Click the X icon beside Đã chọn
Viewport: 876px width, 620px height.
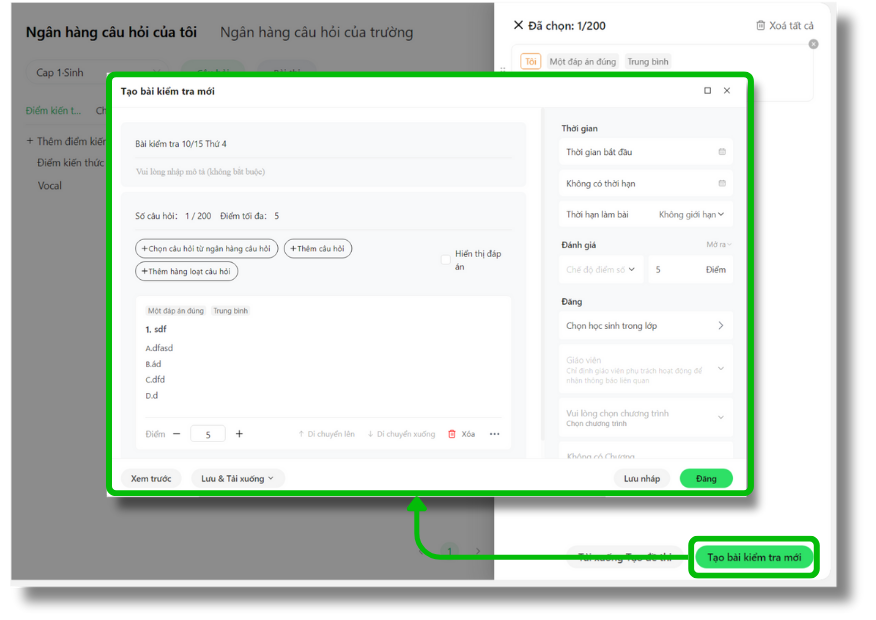coord(518,25)
